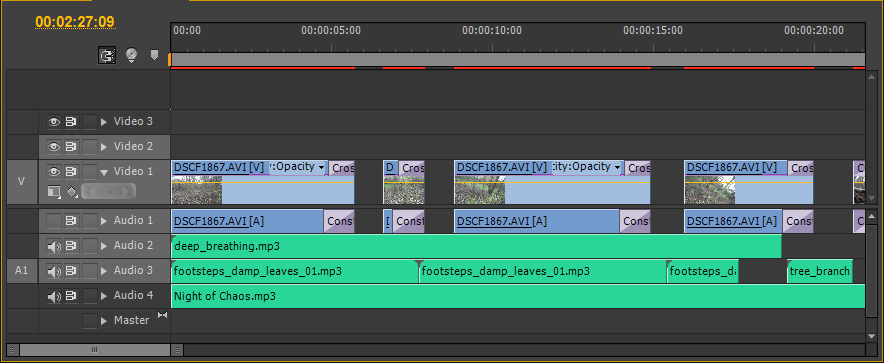Expand the Master track
Viewport: 884px width, 363px height.
click(x=104, y=321)
